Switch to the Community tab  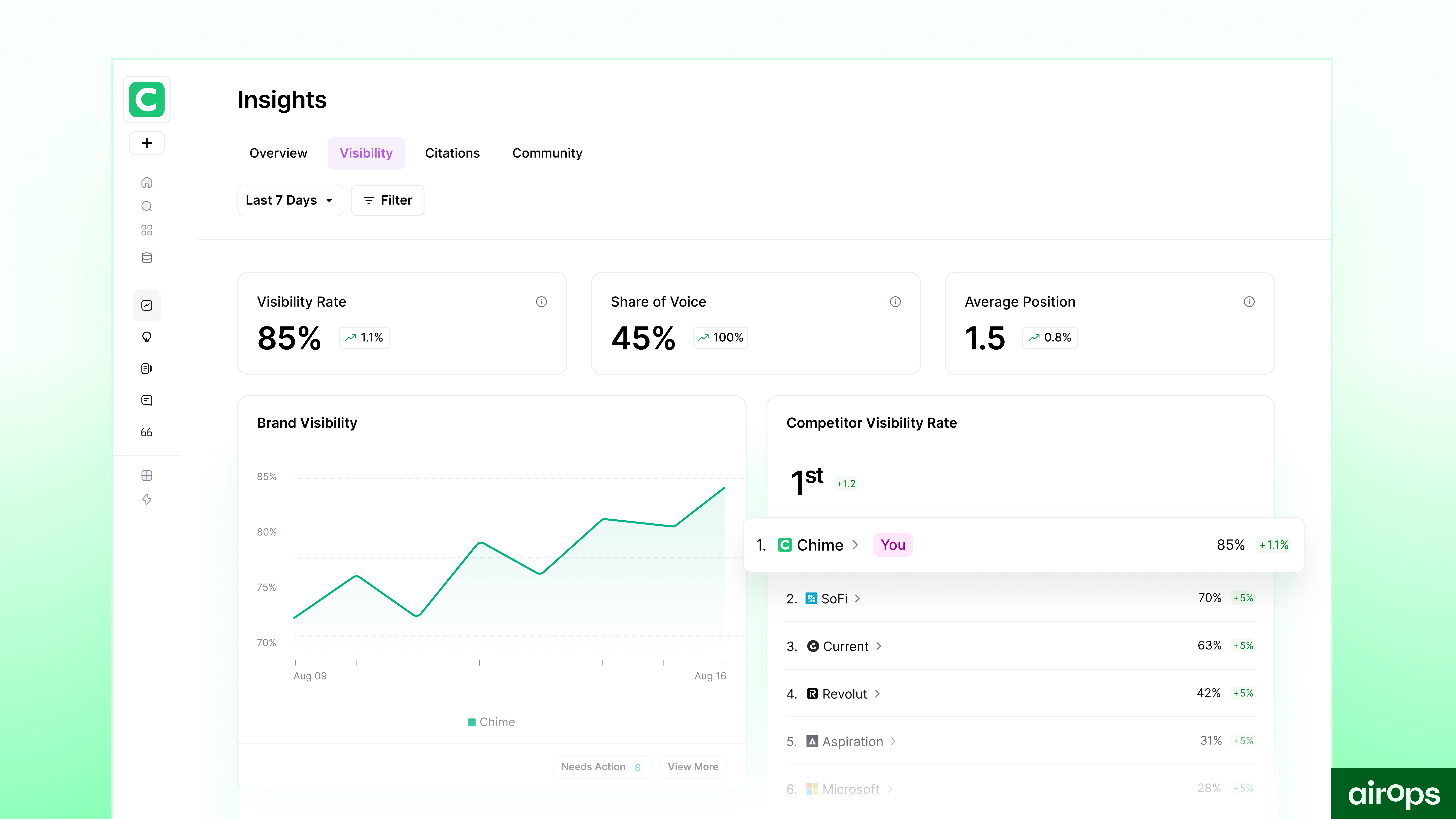[x=547, y=153]
